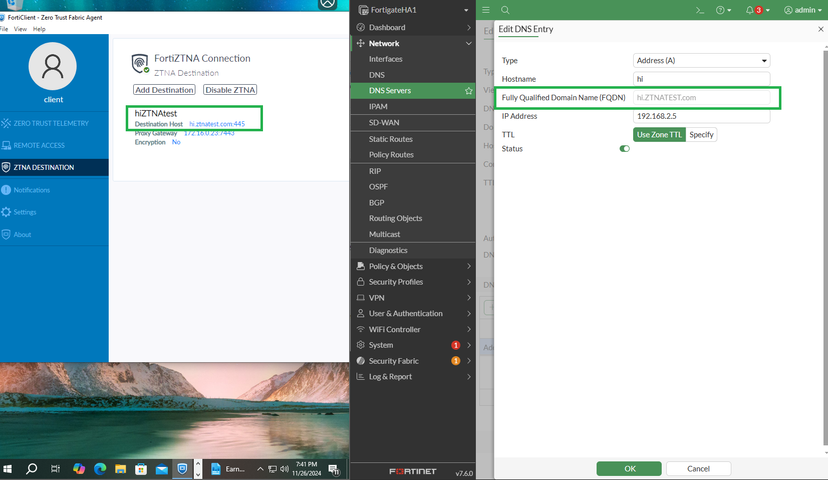
Task: Collapse the Network menu chevron
Action: (468, 43)
